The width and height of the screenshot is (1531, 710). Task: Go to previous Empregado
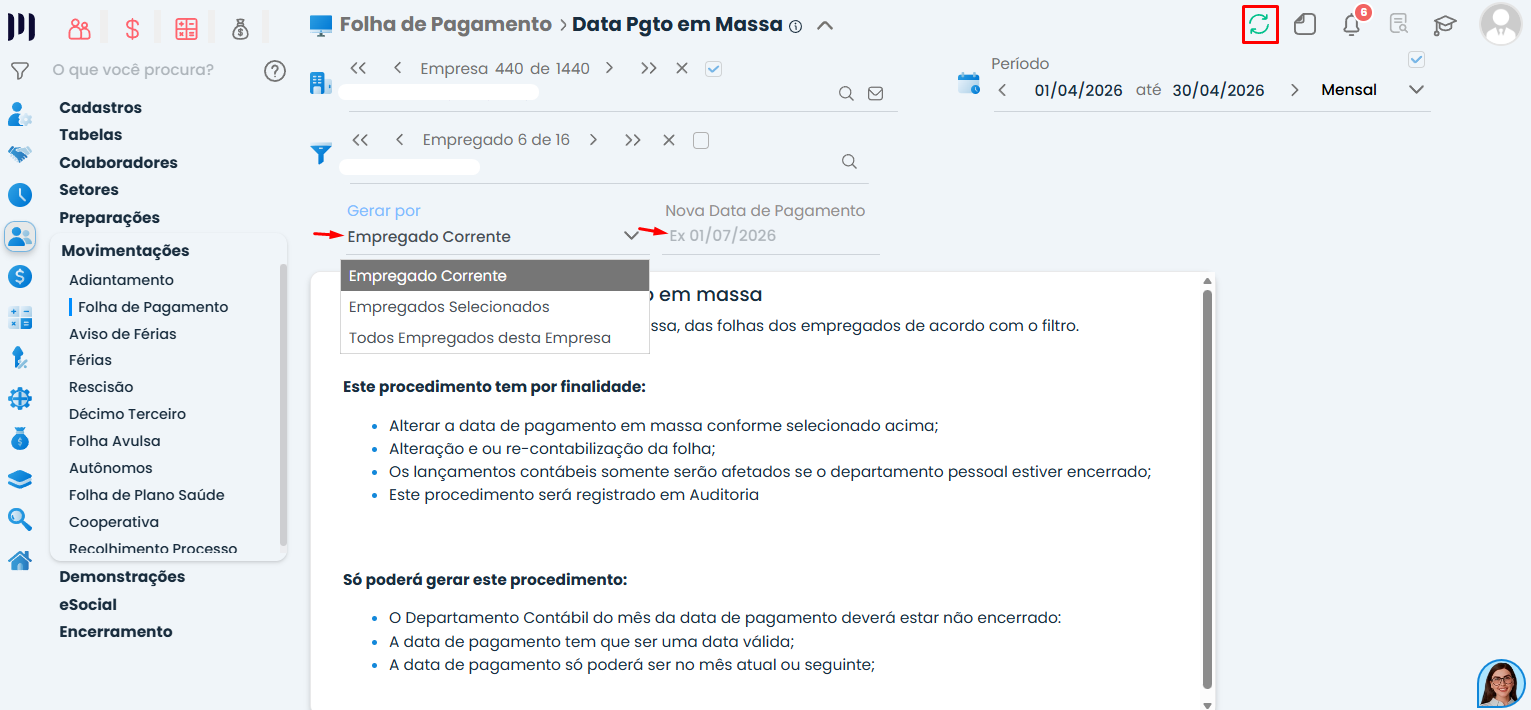point(399,140)
